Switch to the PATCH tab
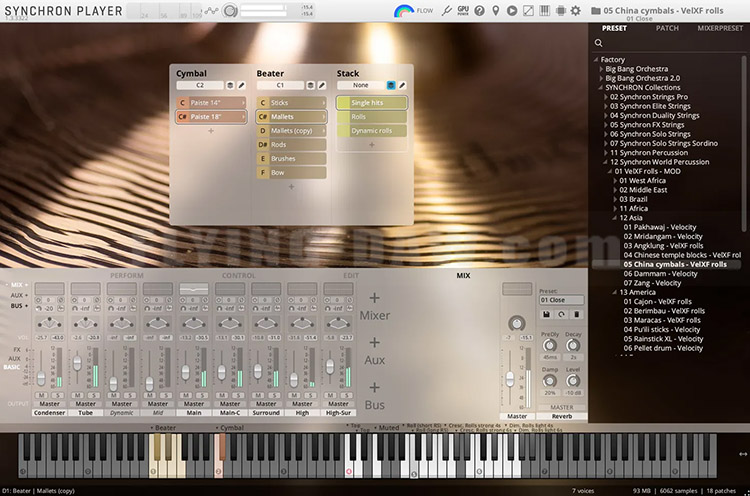This screenshot has width=750, height=496. click(x=667, y=28)
